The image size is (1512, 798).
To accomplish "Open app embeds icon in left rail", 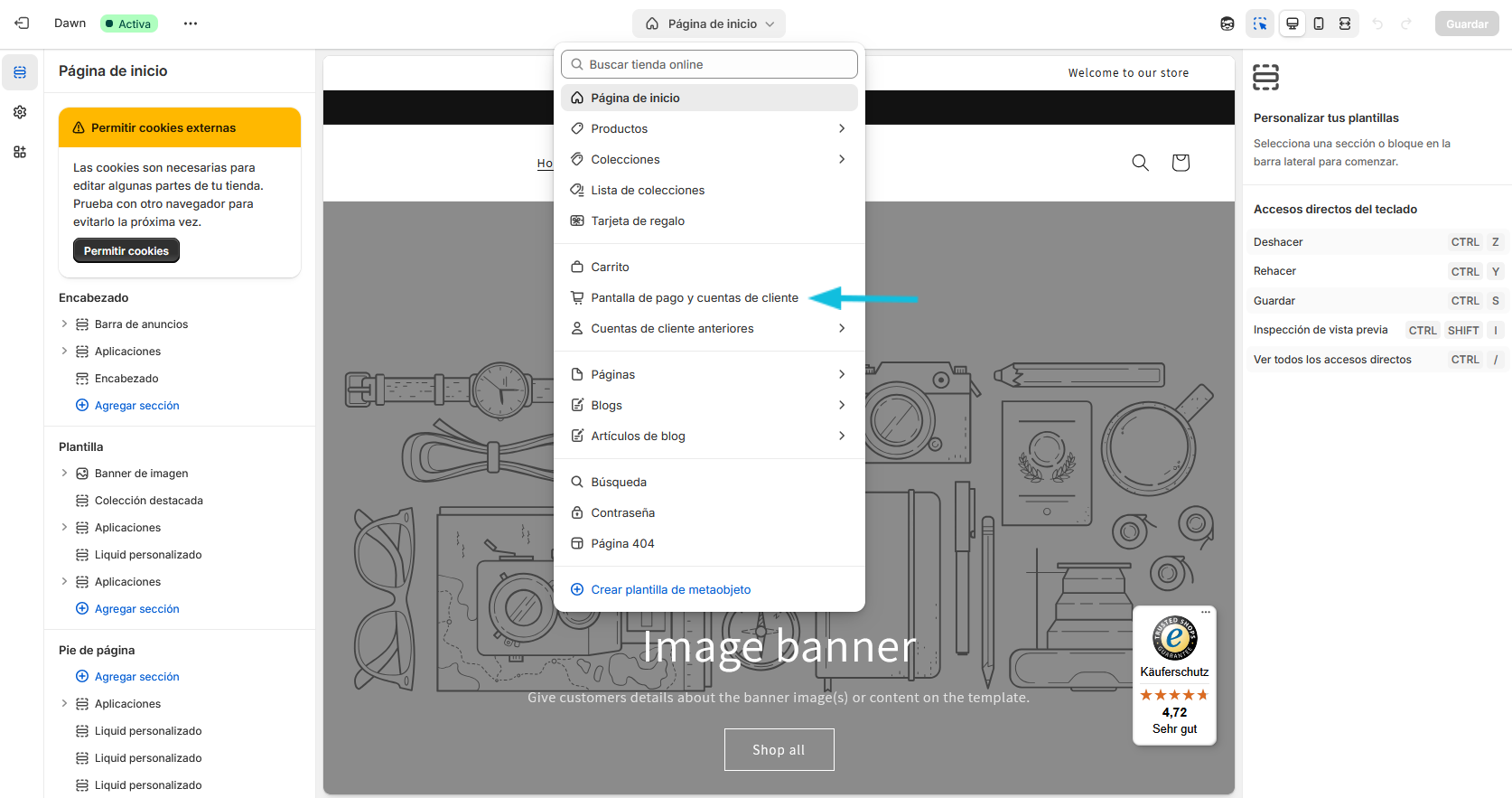I will point(20,152).
